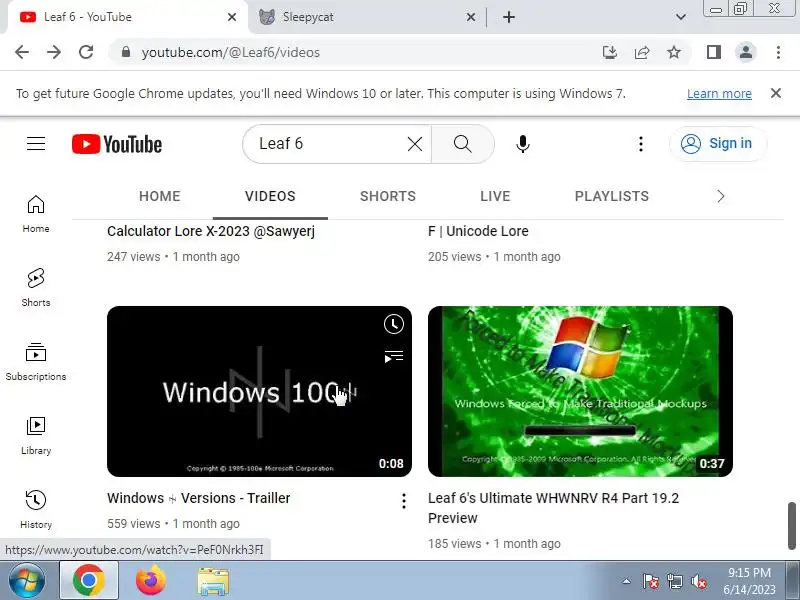Open Subscriptions in the left sidebar

(x=36, y=362)
